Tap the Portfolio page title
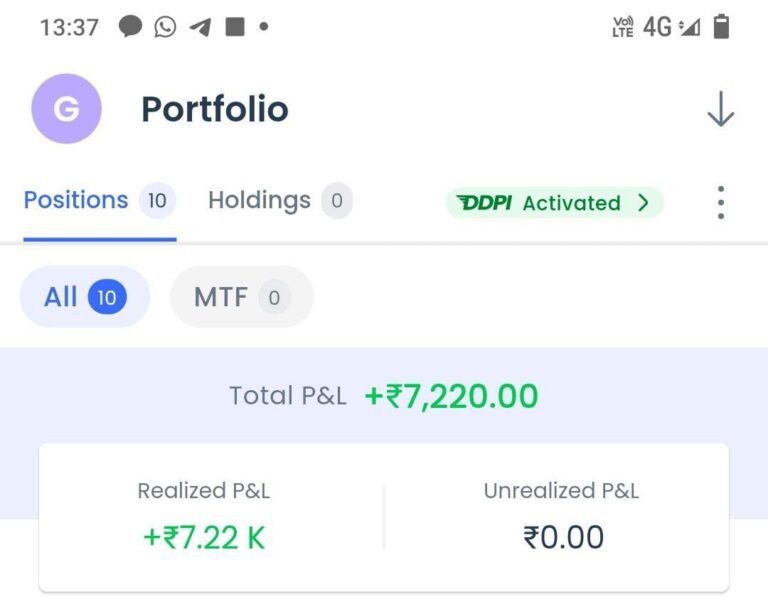 [214, 109]
